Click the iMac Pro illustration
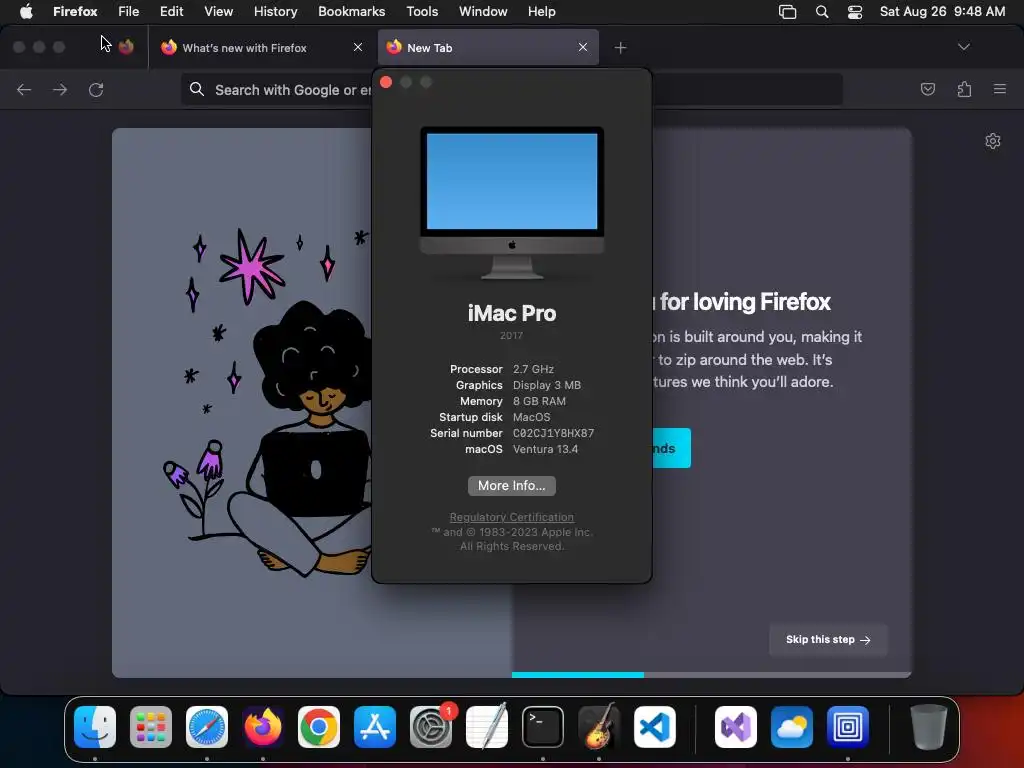 [x=512, y=203]
